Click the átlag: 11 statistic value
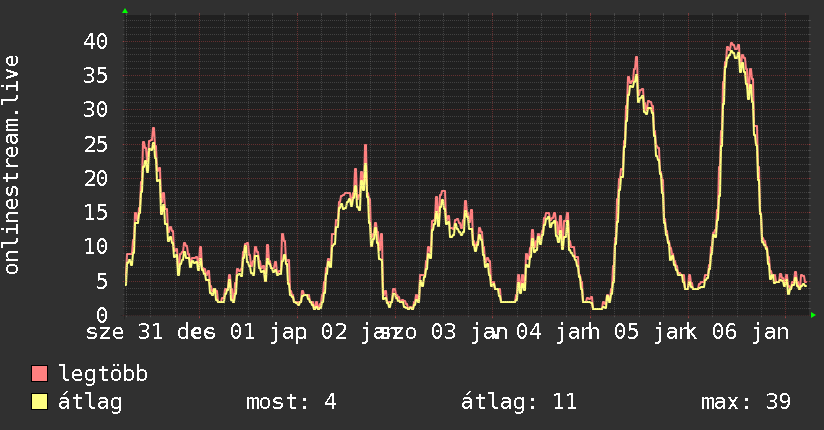Viewport: 824px width, 430px height. 519,402
